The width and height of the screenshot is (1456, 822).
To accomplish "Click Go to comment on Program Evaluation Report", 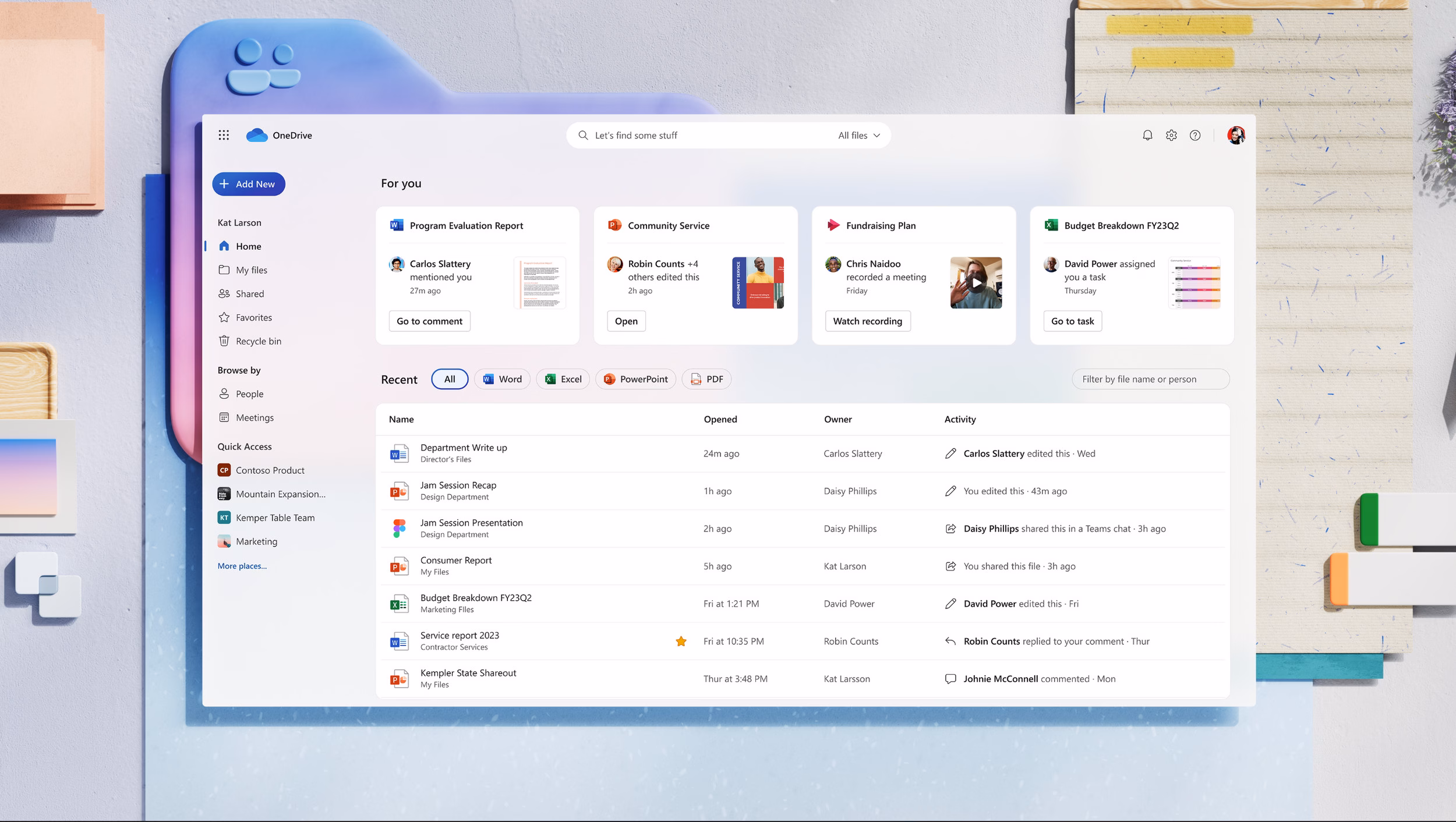I will click(429, 321).
